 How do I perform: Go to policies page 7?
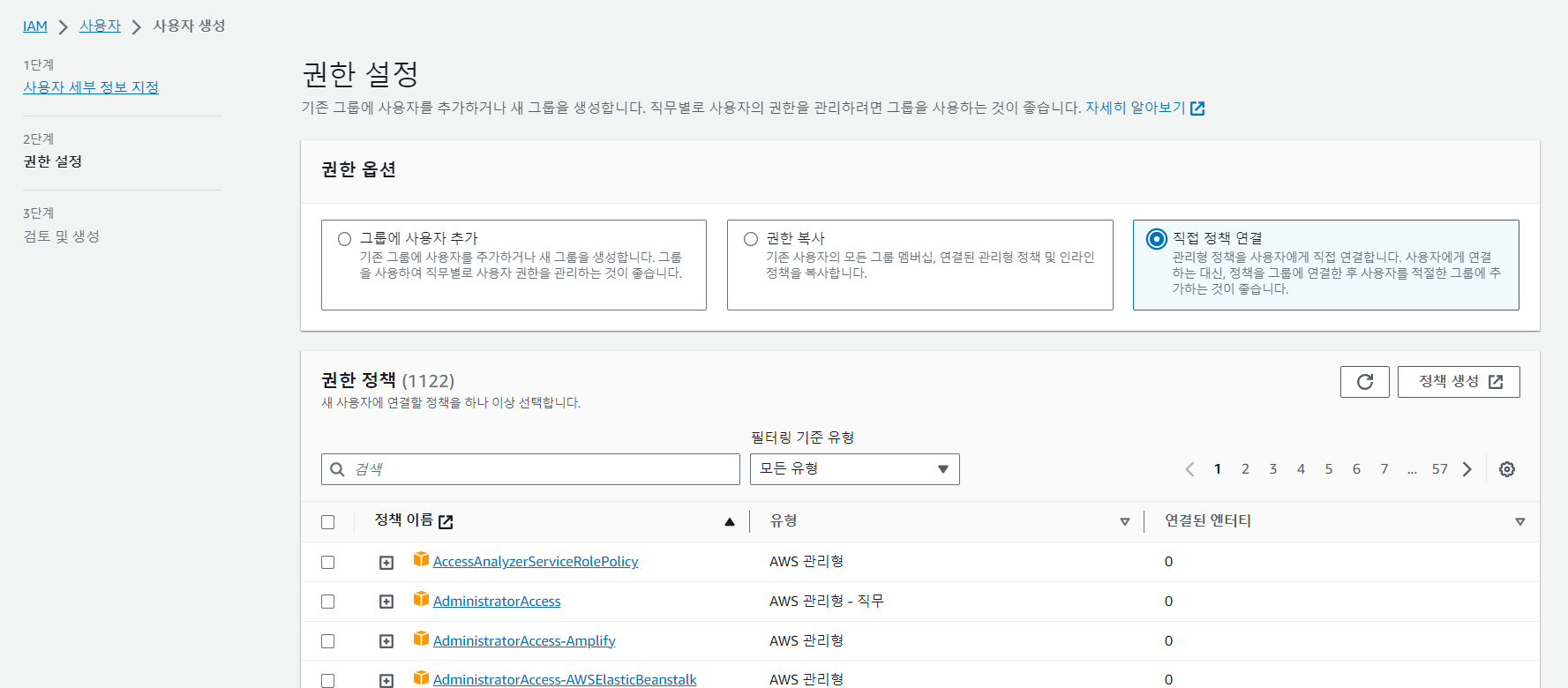(x=1384, y=469)
